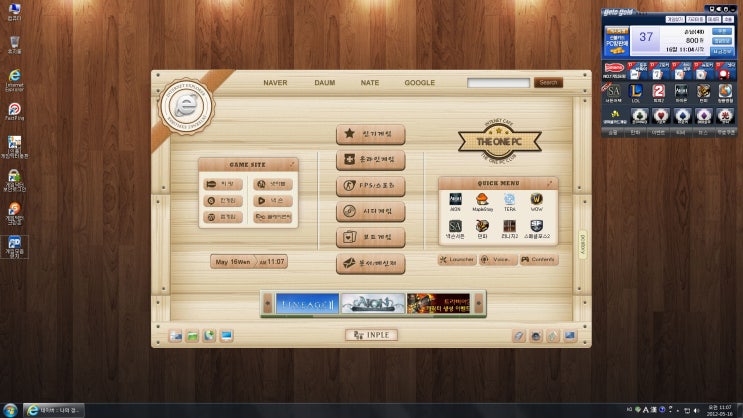Click the taskbar clock

click(x=719, y=410)
